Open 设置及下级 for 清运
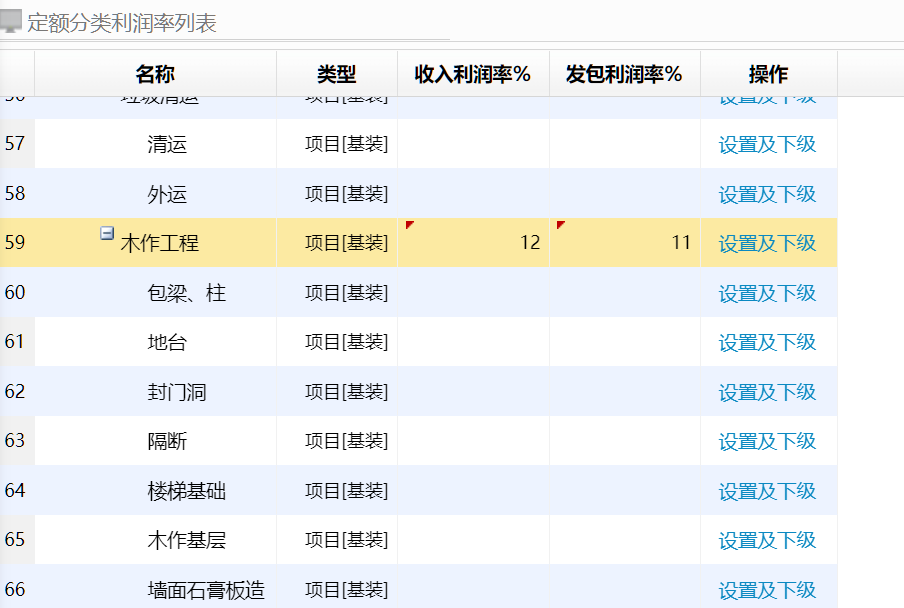Image resolution: width=904 pixels, height=608 pixels. click(x=768, y=144)
